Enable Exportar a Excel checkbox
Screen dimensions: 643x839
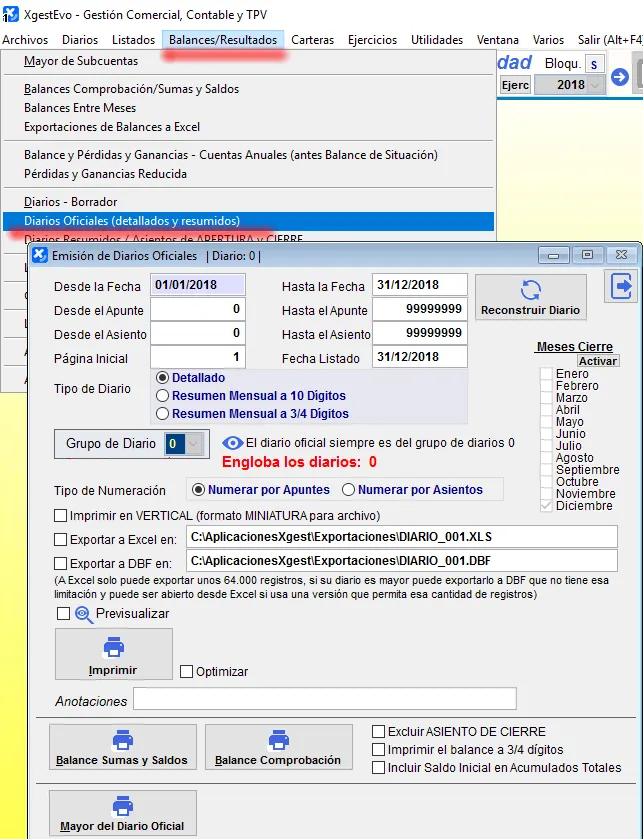click(x=61, y=539)
